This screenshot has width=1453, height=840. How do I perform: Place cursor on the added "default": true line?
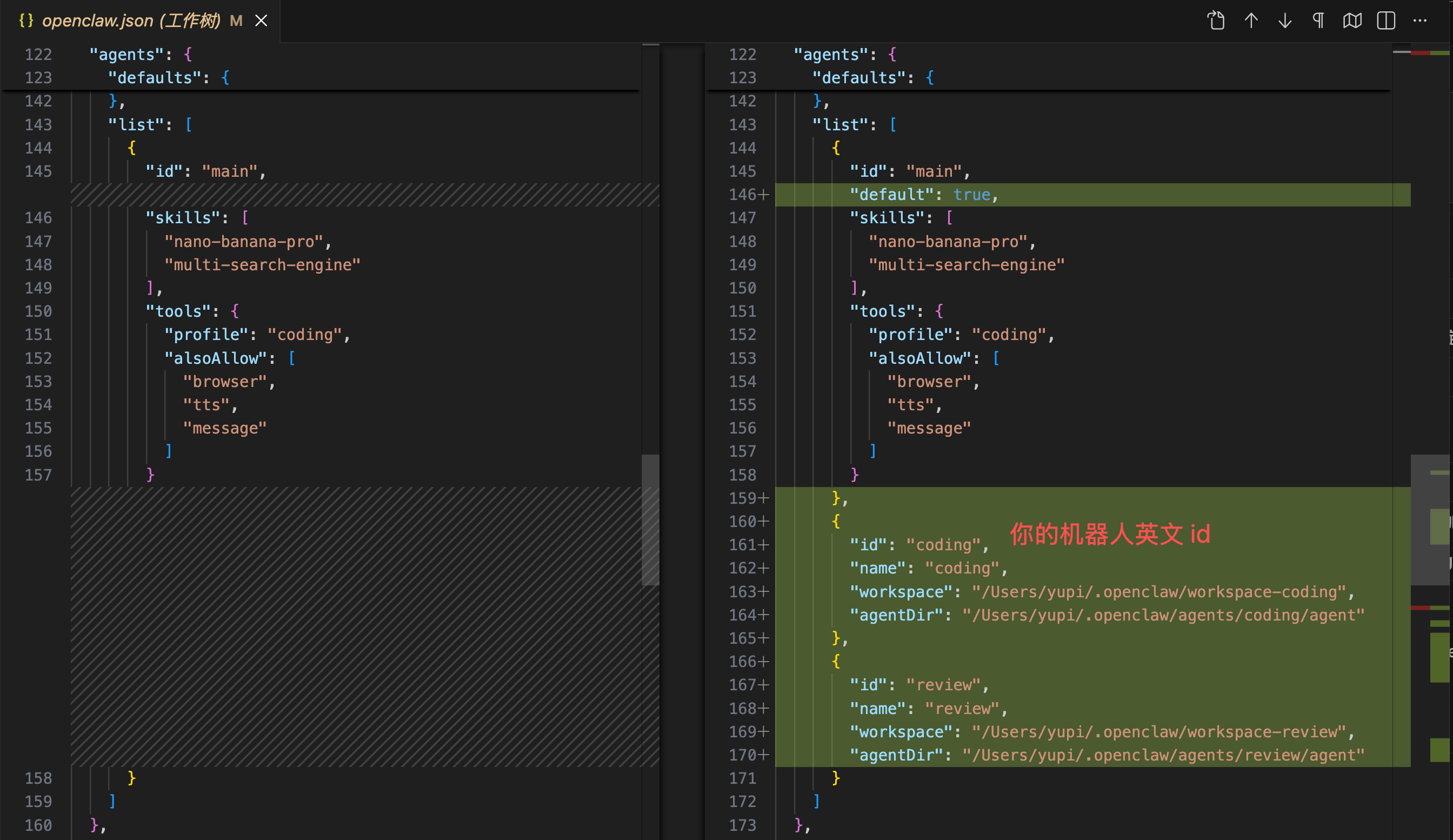coord(923,195)
